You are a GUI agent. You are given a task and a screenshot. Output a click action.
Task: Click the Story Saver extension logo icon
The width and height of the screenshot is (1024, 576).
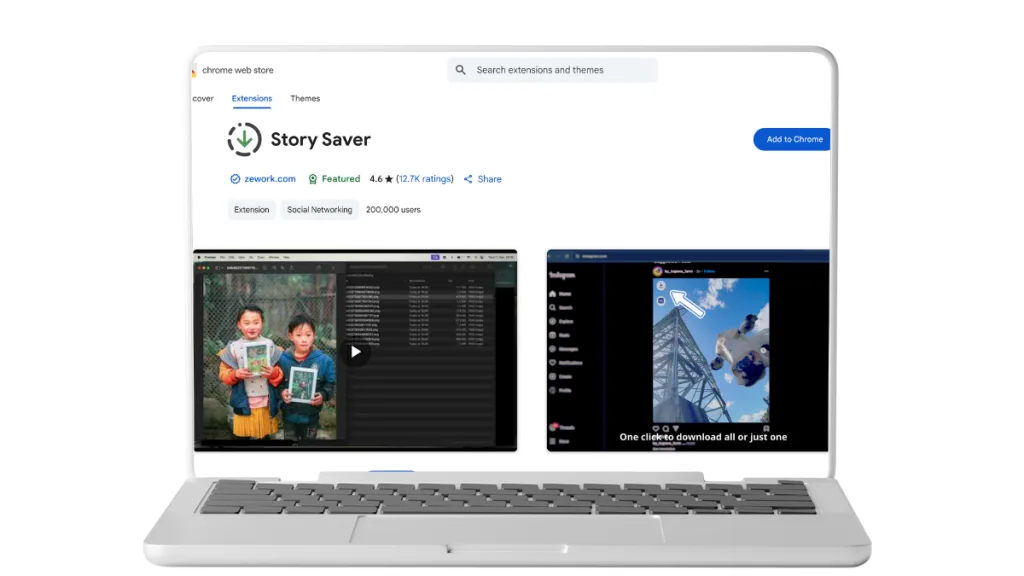click(244, 140)
